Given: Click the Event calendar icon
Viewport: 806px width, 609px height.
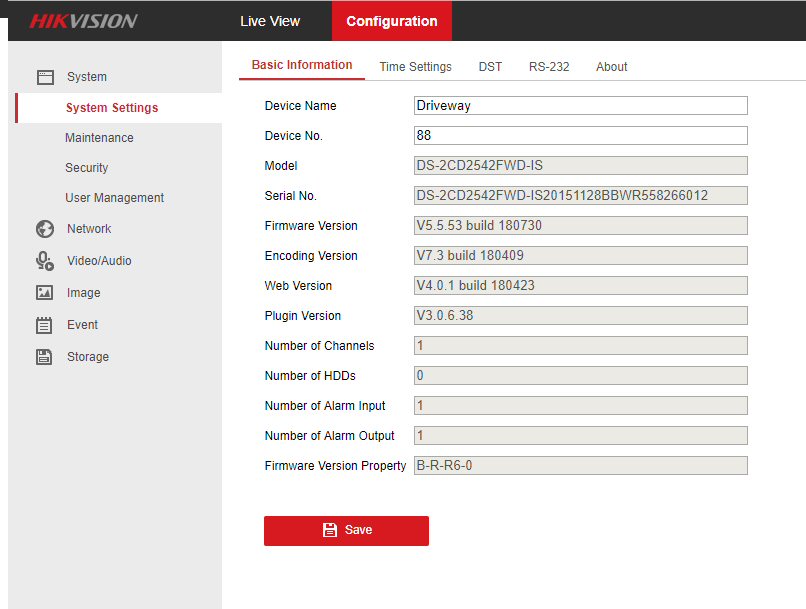Looking at the screenshot, I should (x=44, y=325).
